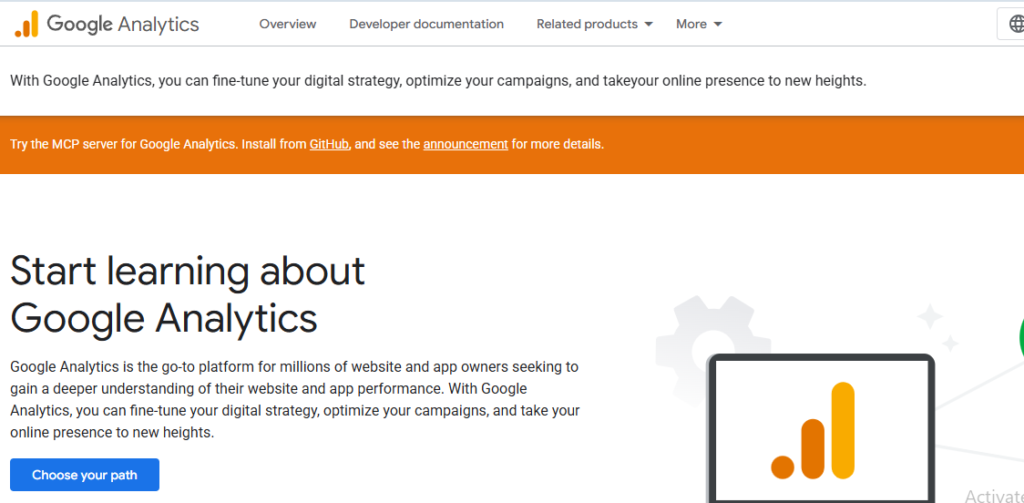Expand the Related products dropdown

pos(594,24)
